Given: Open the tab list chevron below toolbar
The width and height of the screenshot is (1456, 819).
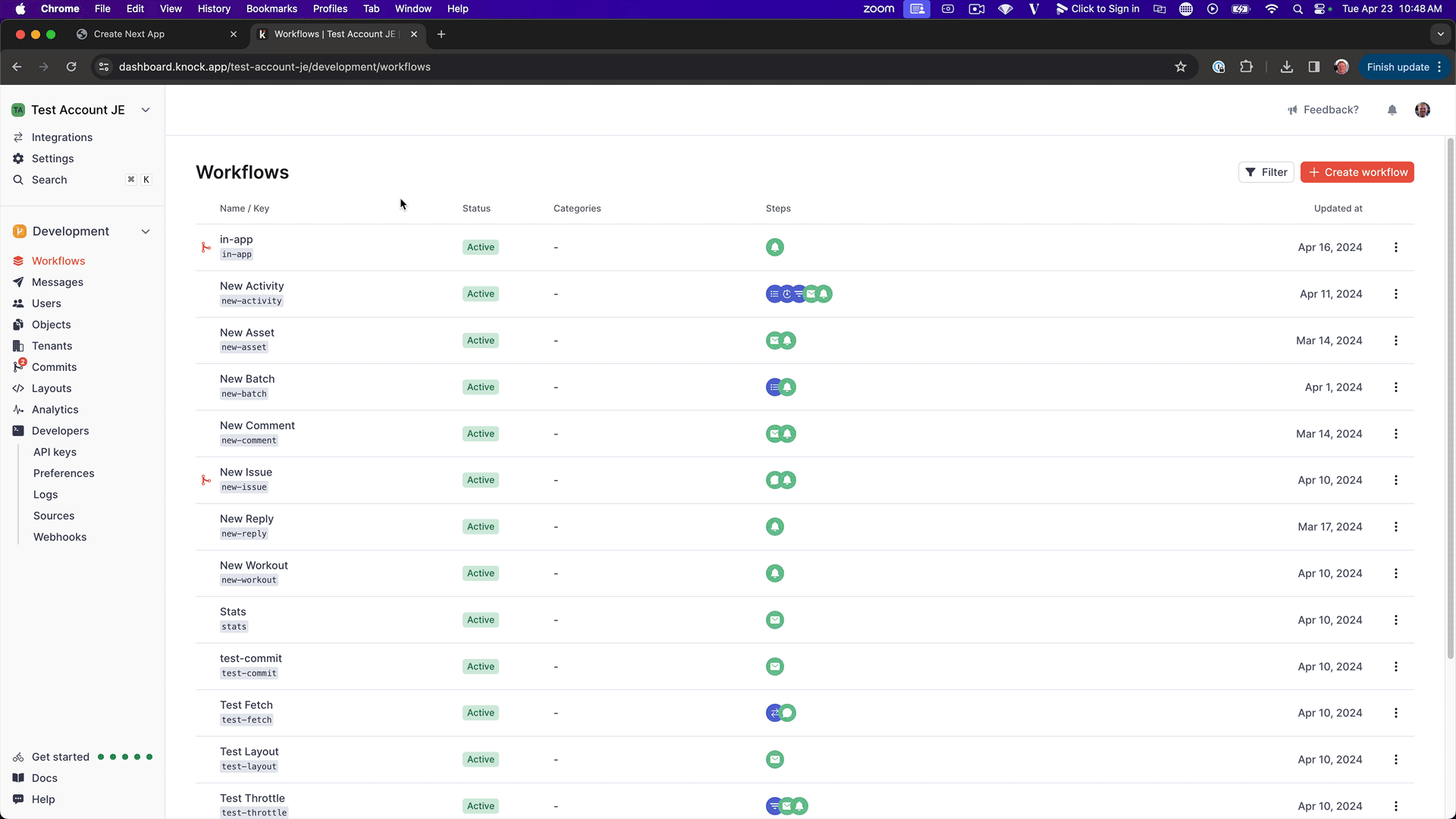Looking at the screenshot, I should (x=1439, y=34).
